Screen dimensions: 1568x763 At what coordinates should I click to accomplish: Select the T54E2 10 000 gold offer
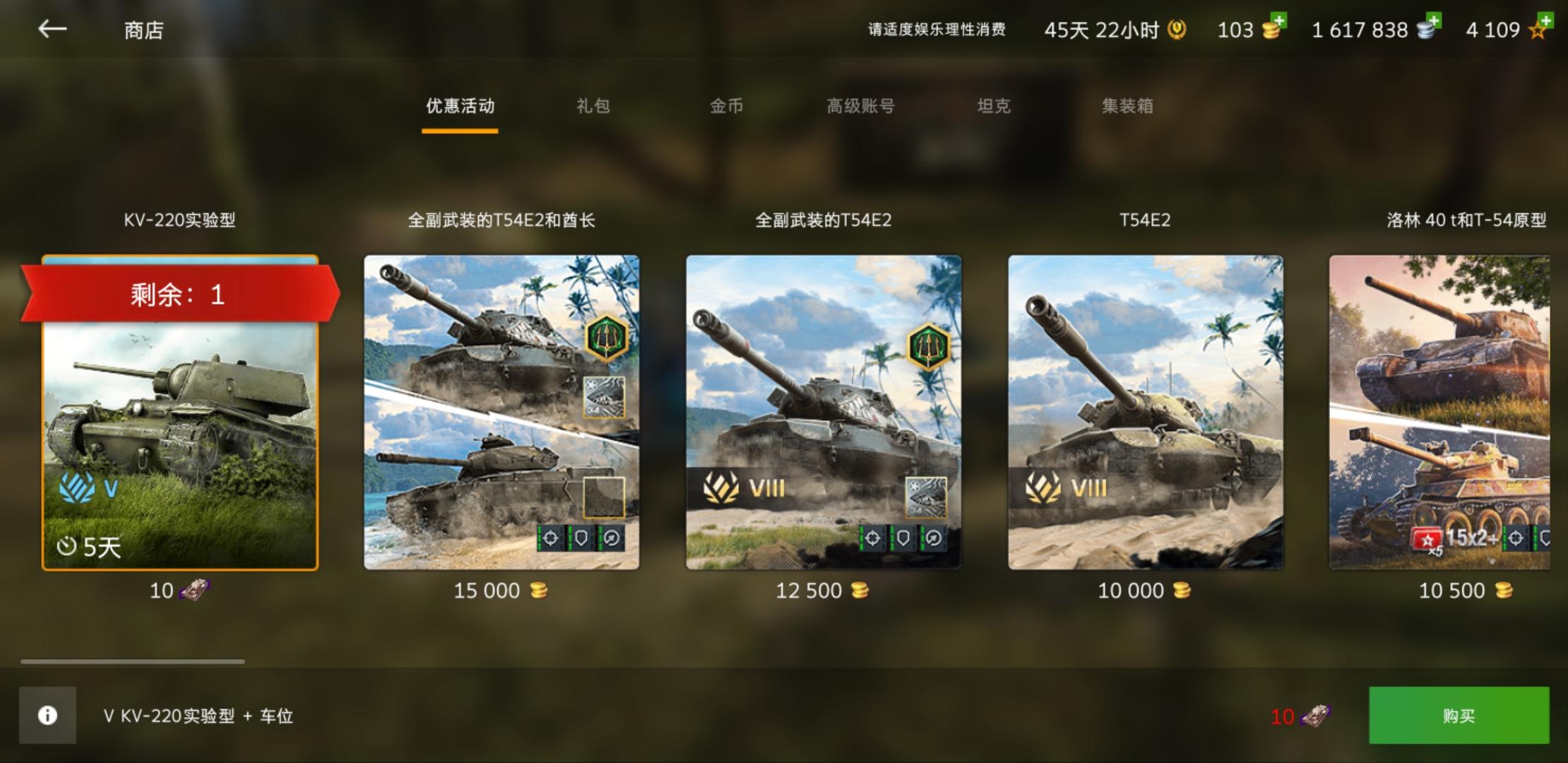point(1146,413)
